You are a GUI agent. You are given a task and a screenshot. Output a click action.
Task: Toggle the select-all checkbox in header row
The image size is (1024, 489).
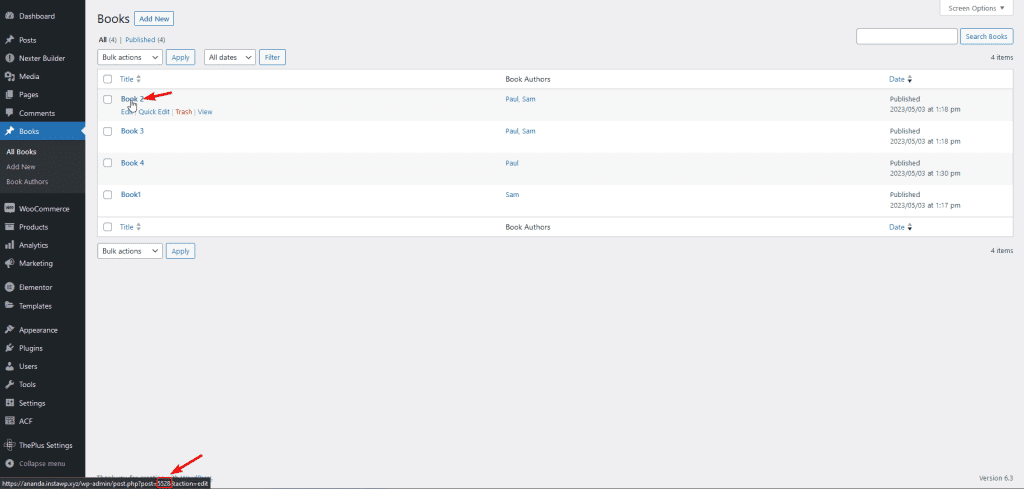(x=107, y=79)
